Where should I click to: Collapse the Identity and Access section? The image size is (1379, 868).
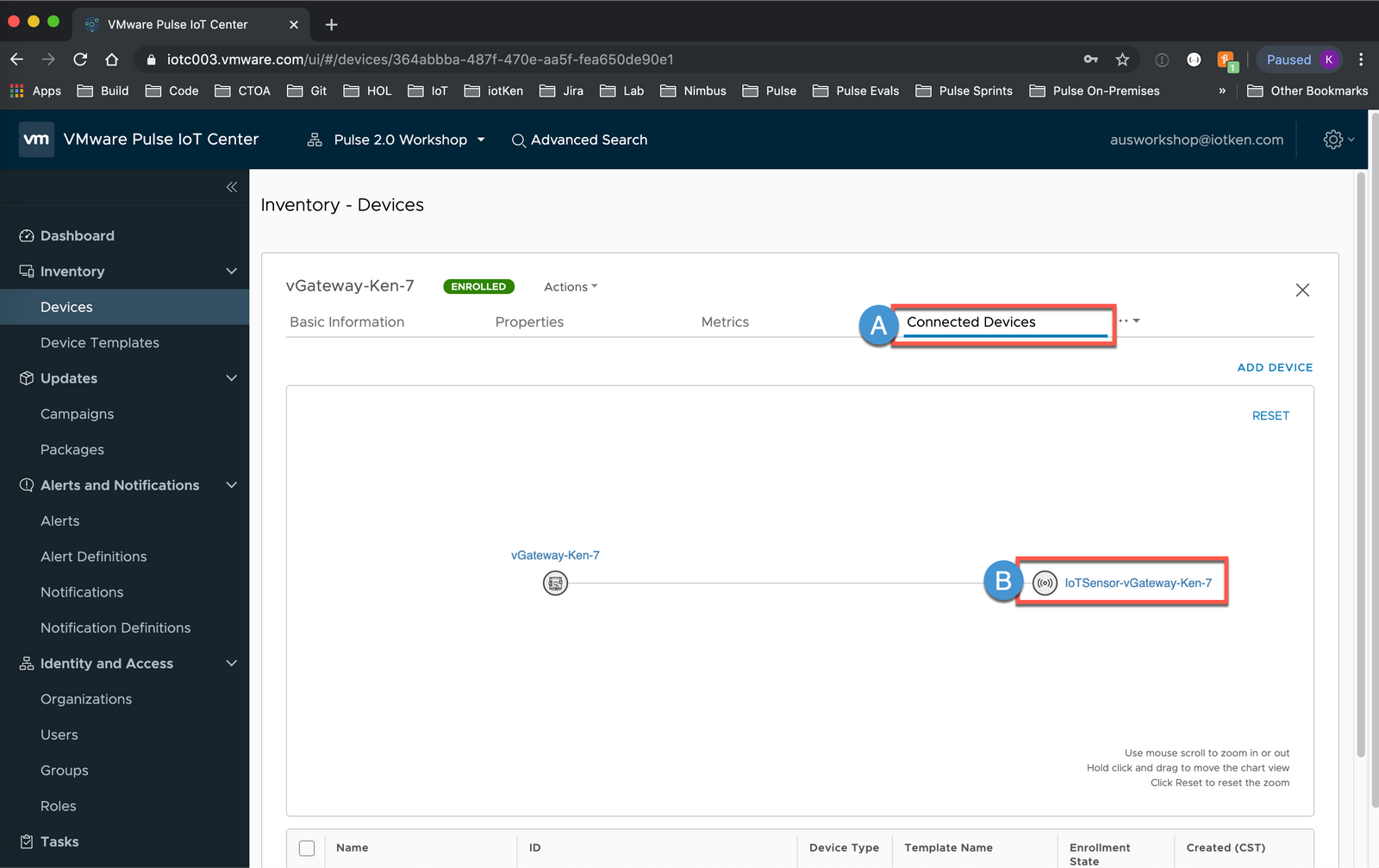tap(231, 664)
